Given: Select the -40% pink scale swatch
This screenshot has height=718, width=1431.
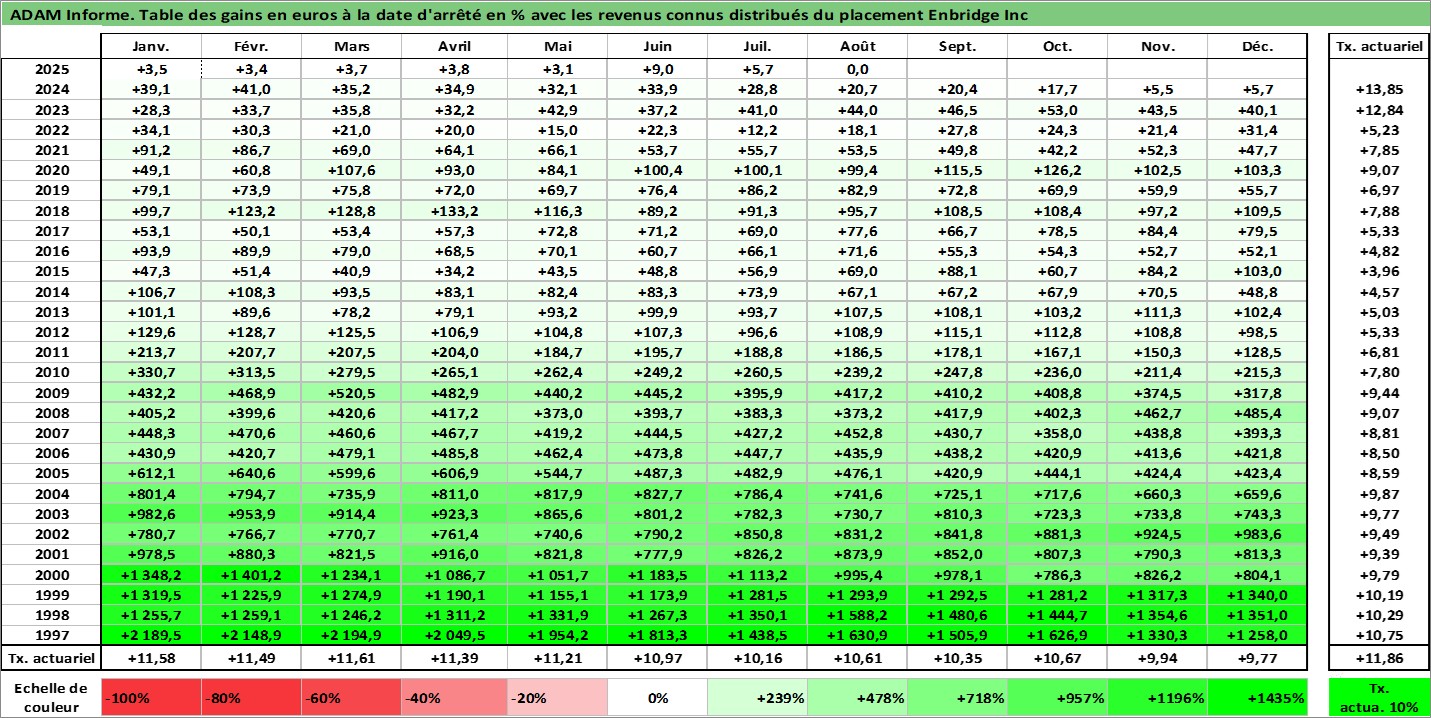Looking at the screenshot, I should (x=453, y=698).
